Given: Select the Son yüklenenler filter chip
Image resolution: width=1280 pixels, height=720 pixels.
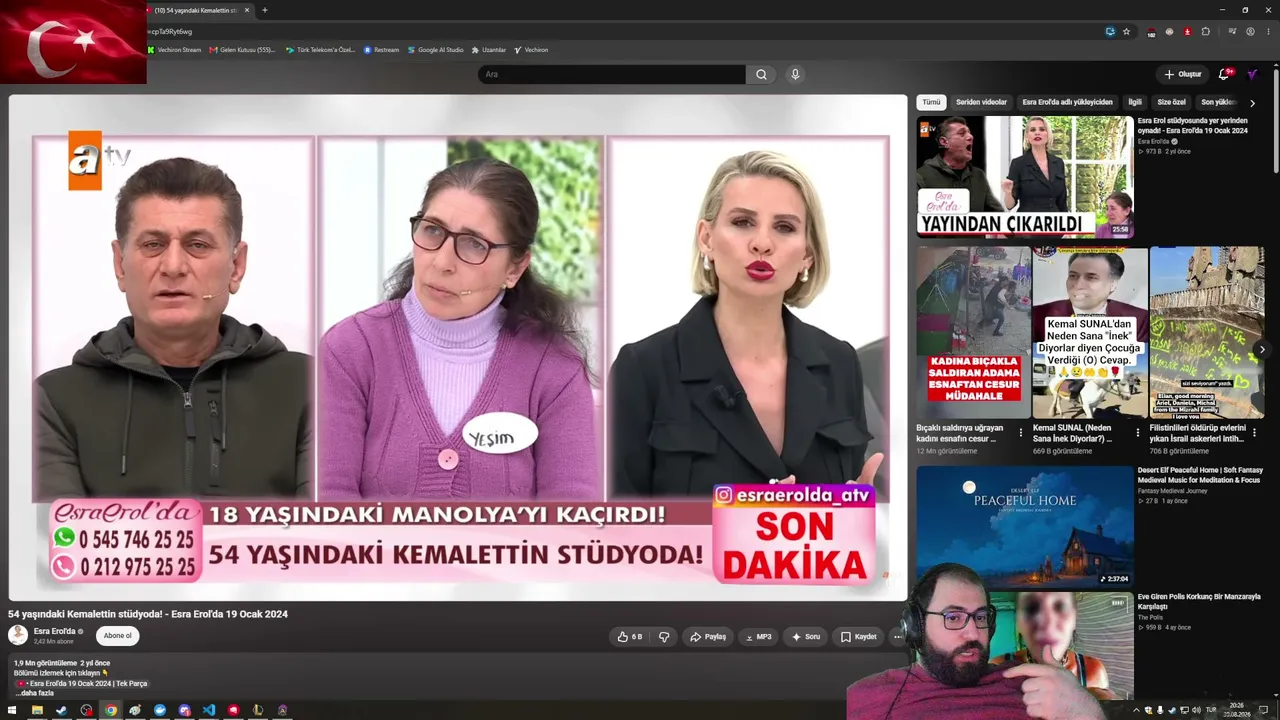Looking at the screenshot, I should pos(1219,102).
